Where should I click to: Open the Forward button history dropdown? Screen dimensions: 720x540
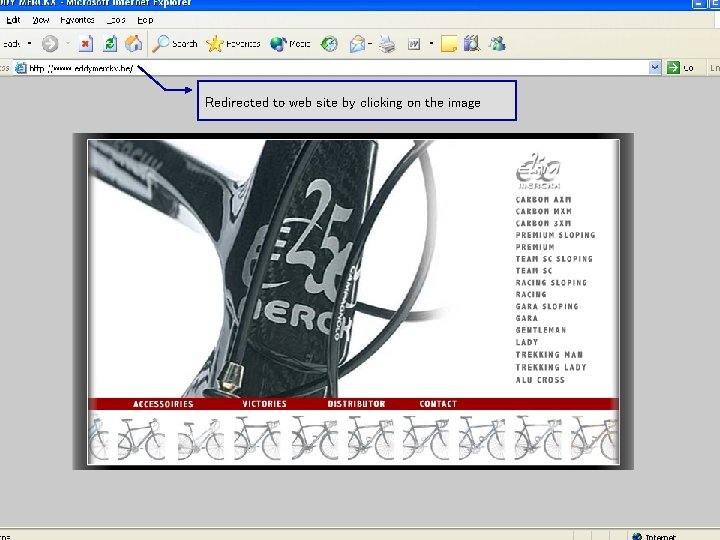[x=68, y=44]
